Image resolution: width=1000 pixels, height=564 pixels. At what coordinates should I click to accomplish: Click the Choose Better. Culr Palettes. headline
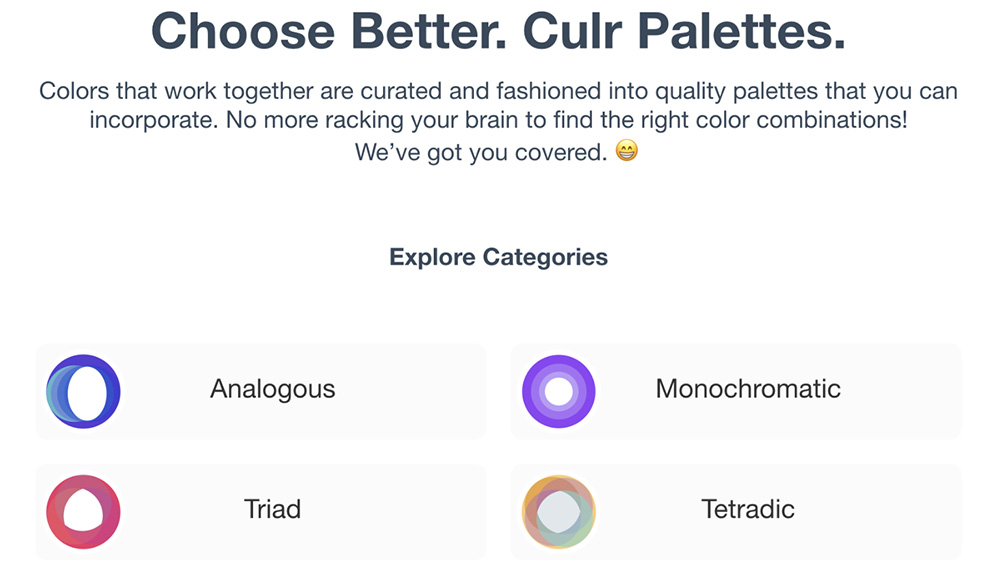499,31
